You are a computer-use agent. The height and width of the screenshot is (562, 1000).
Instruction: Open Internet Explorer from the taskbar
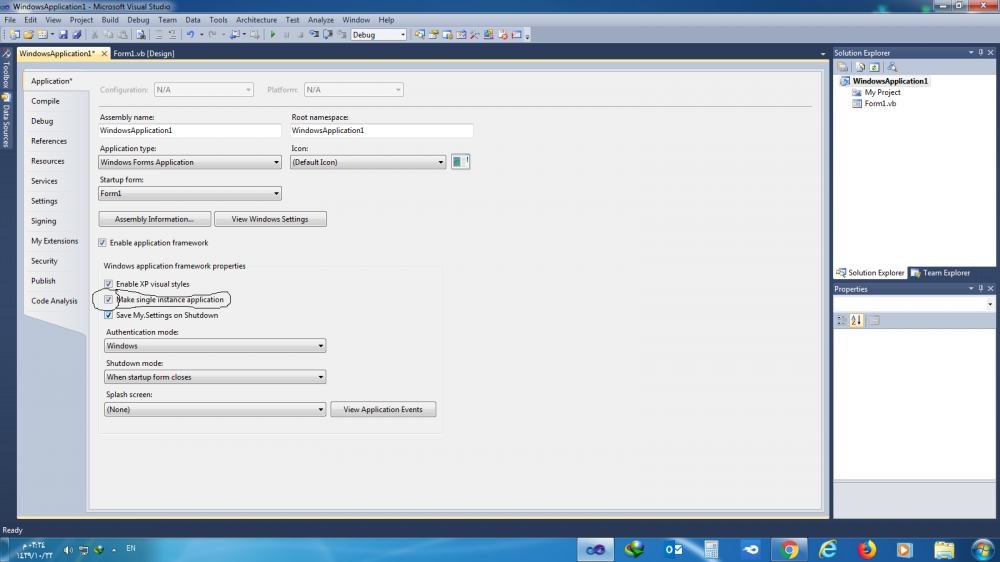coord(828,549)
